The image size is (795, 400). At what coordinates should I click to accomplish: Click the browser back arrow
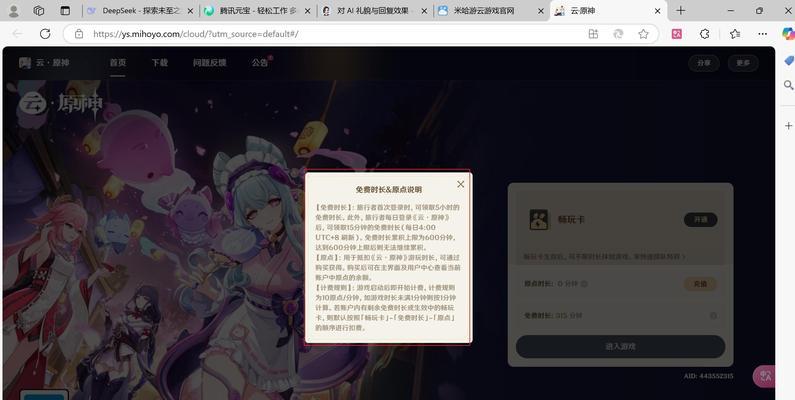pyautogui.click(x=17, y=34)
